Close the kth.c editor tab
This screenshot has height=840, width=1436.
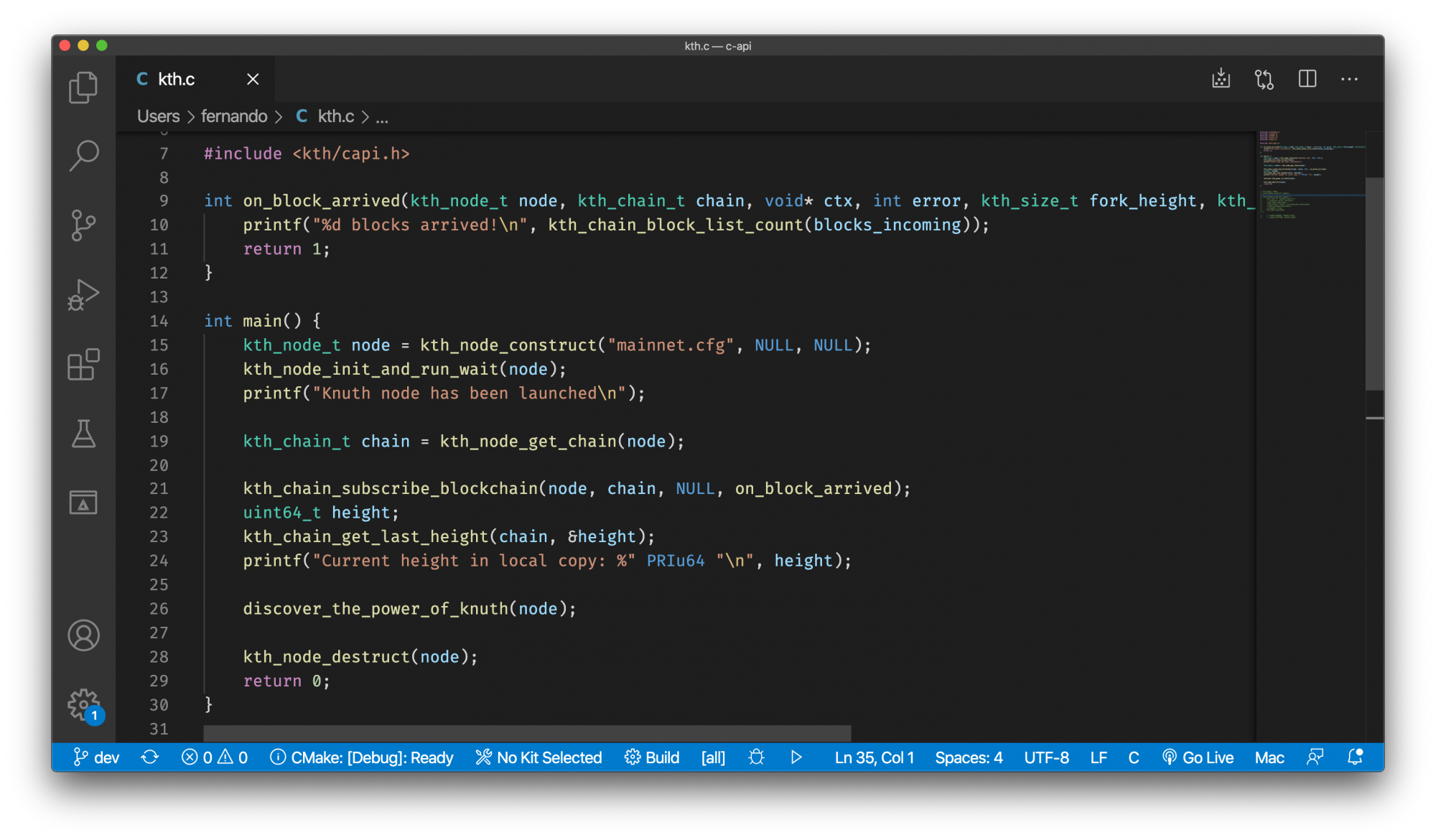coord(253,79)
